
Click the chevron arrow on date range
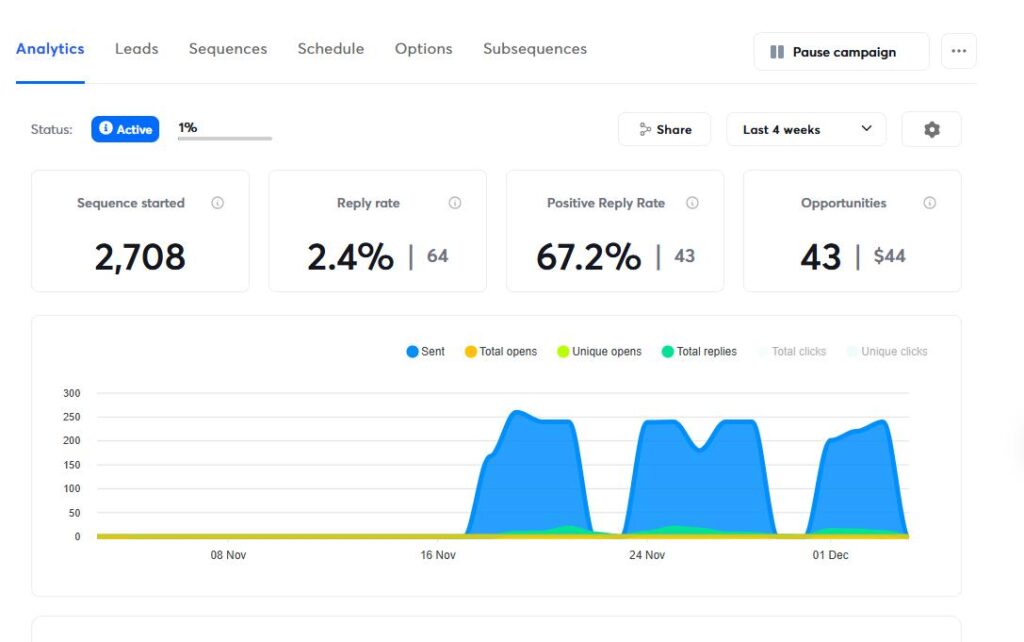click(x=867, y=129)
